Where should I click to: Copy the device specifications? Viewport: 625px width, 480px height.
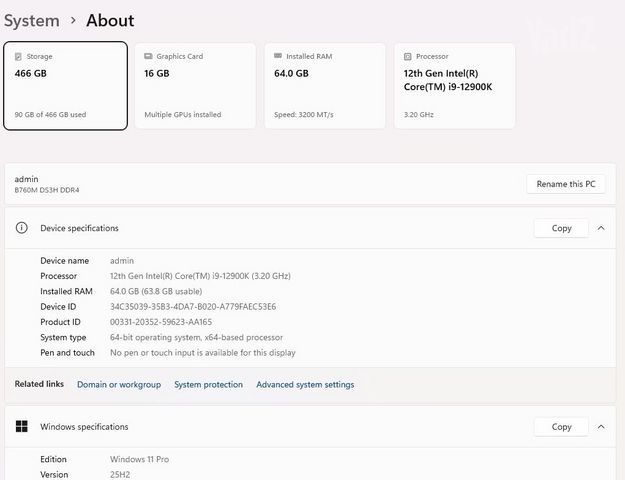click(561, 228)
